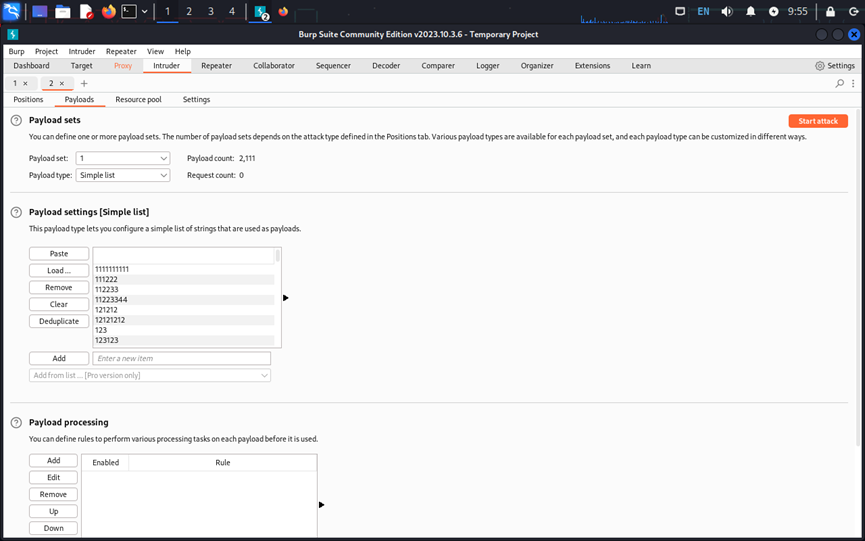Click the lock screen icon
The width and height of the screenshot is (865, 541).
pyautogui.click(x=830, y=11)
